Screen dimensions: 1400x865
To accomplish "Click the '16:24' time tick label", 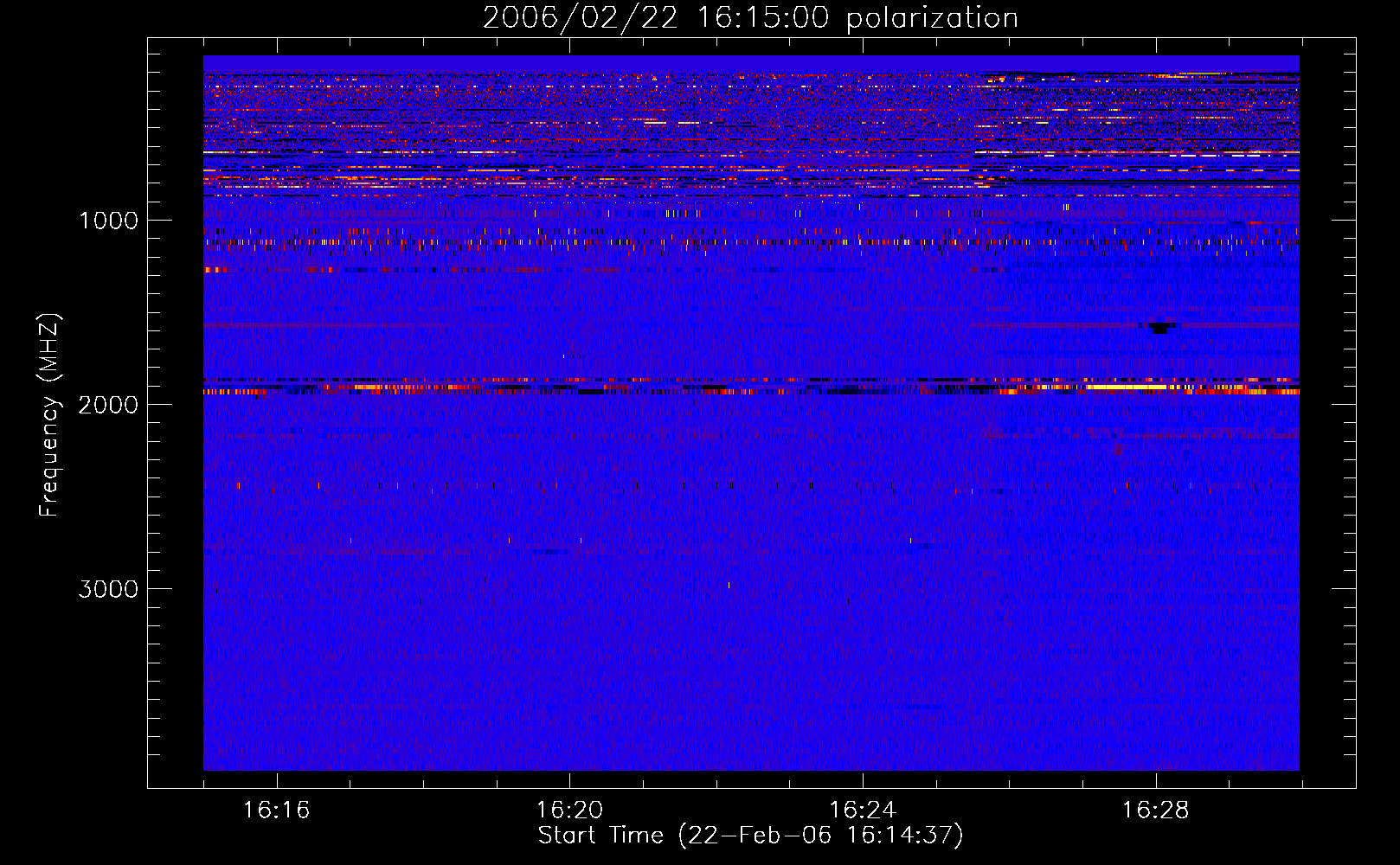I will coord(863,811).
